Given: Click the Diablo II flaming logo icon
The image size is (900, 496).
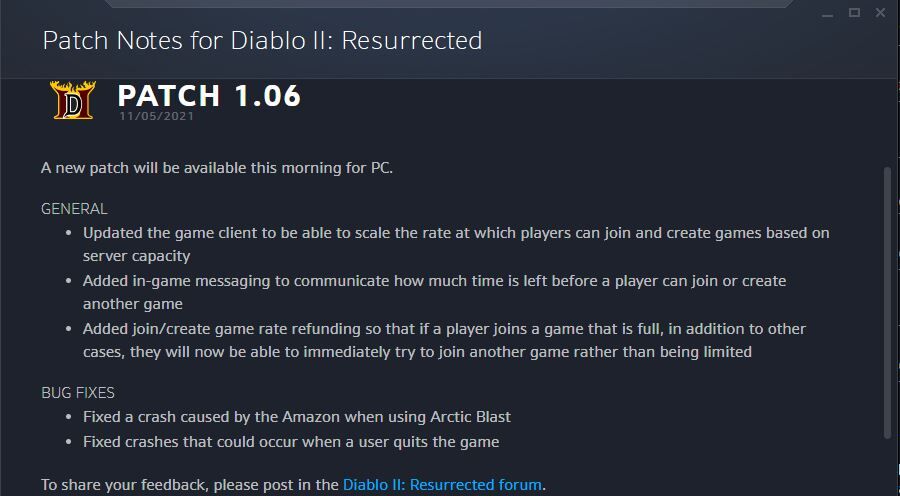Looking at the screenshot, I should click(x=72, y=100).
